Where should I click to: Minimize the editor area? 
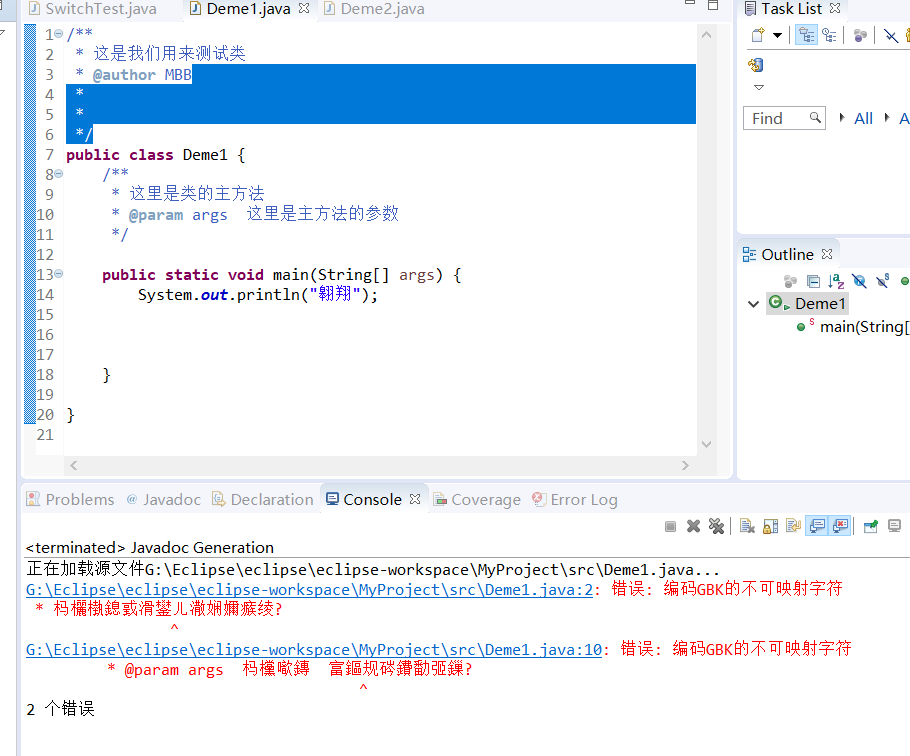689,3
